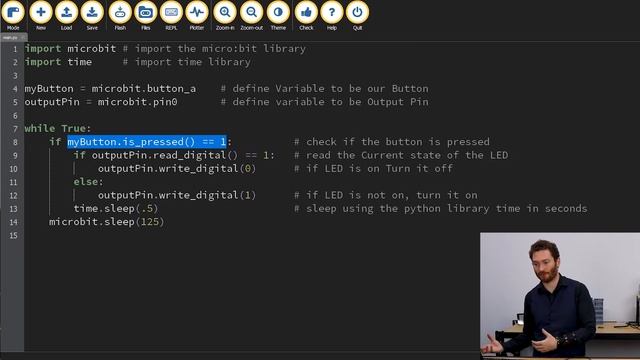Click "time.sleep(.5)" on line 13

coord(116,209)
